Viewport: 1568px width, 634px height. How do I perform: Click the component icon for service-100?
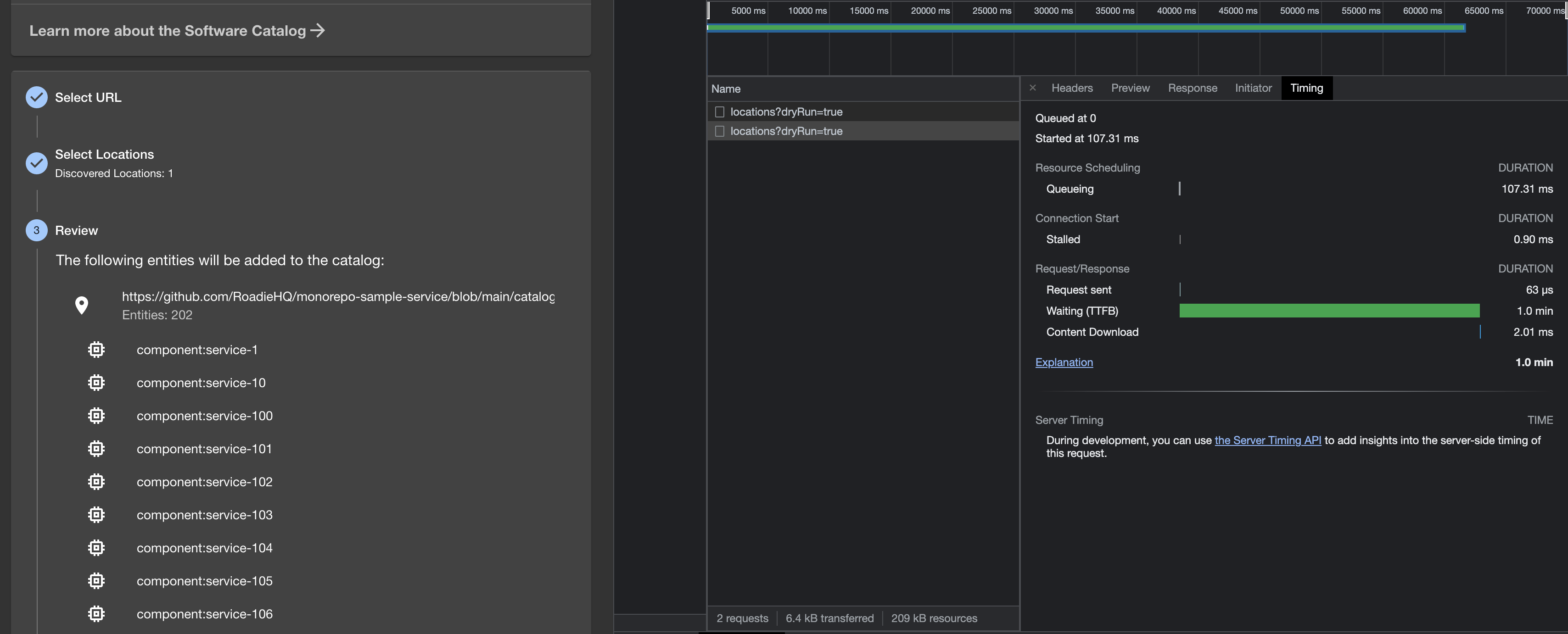(96, 416)
